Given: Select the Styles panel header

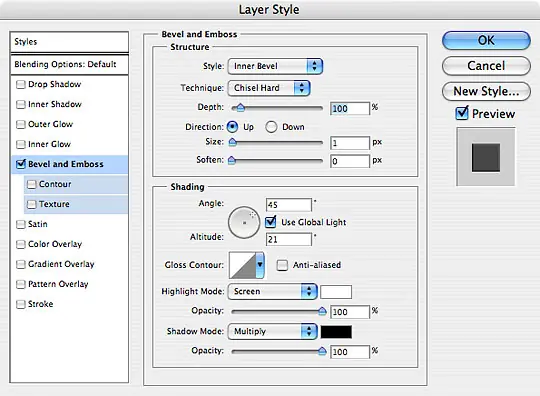Looking at the screenshot, I should point(70,42).
